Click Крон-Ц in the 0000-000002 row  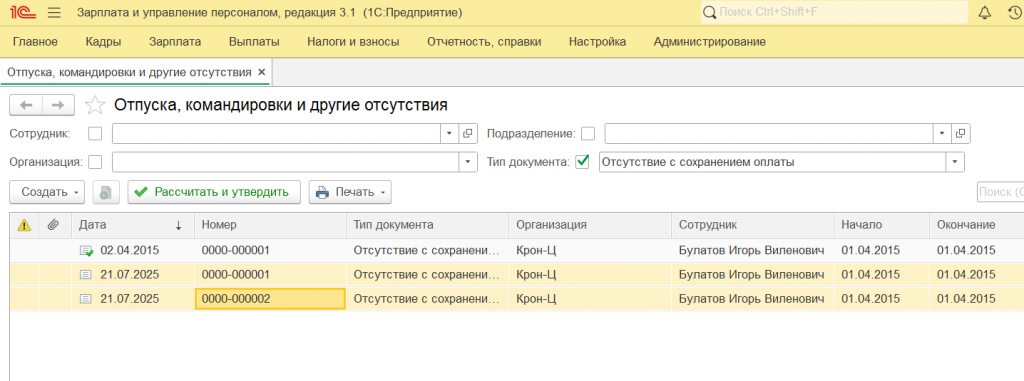(590, 299)
